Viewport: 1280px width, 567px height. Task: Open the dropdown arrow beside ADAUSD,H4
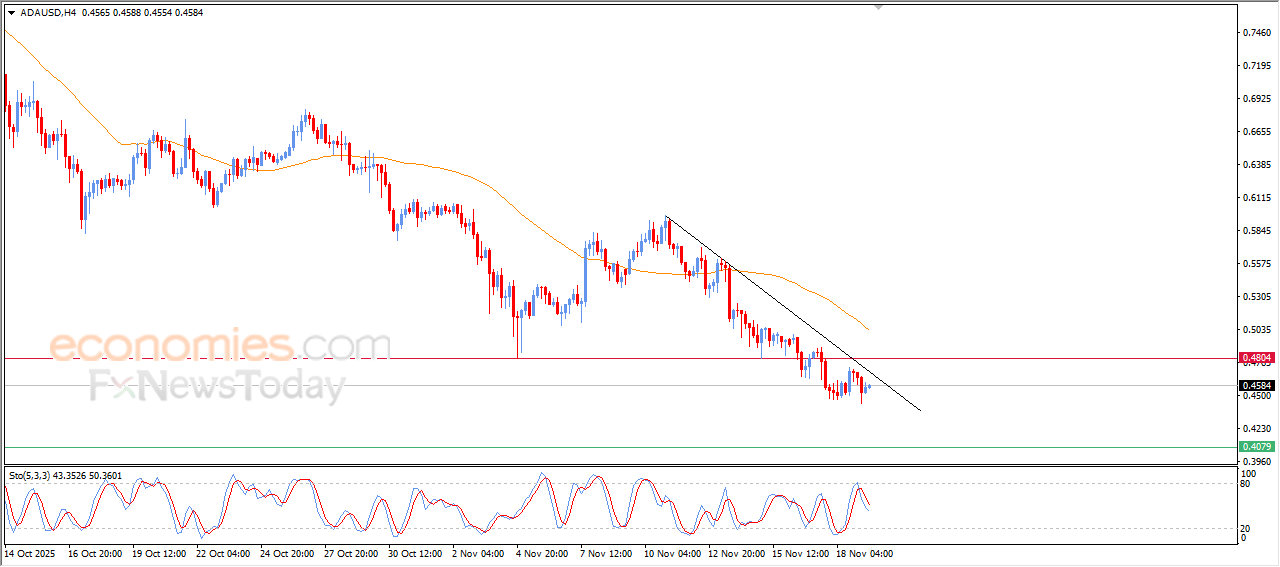pyautogui.click(x=11, y=13)
